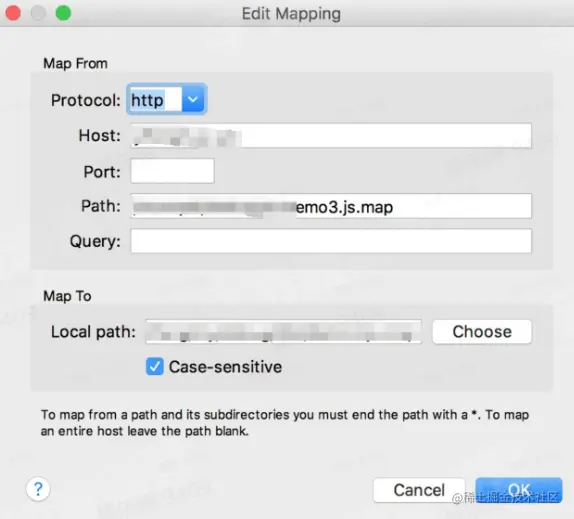
Task: Cancel the Edit Mapping dialog
Action: pyautogui.click(x=419, y=490)
